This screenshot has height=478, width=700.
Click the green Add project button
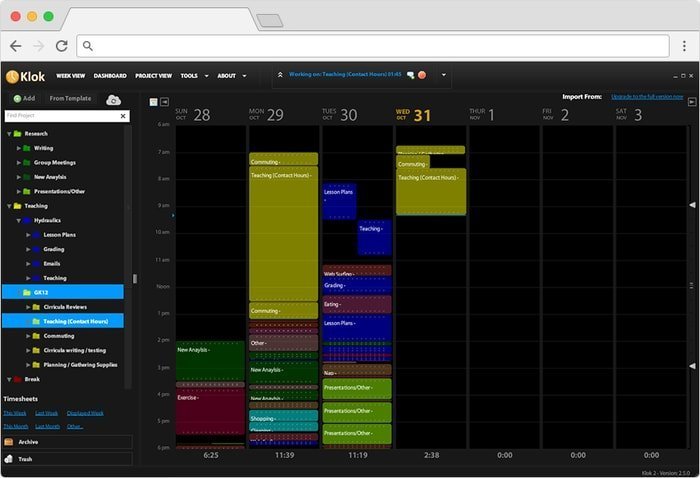(x=24, y=99)
